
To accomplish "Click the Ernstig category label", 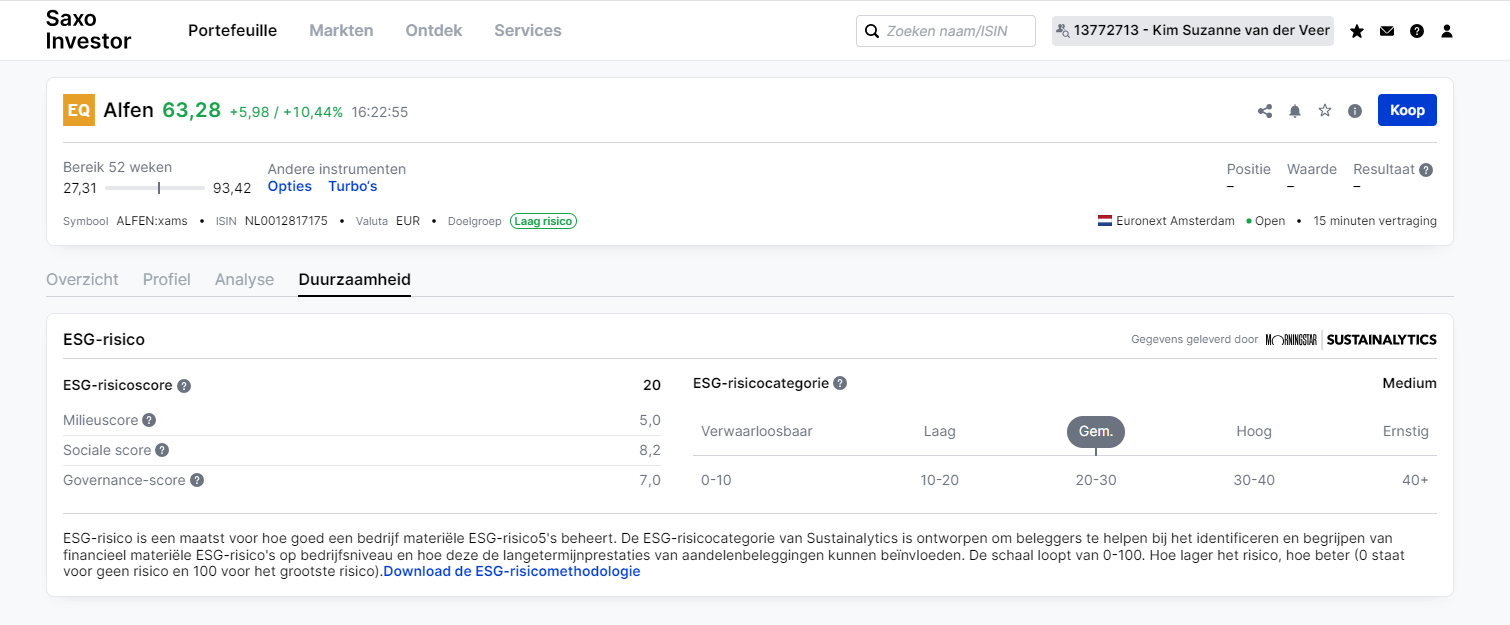I will click(x=1406, y=432).
